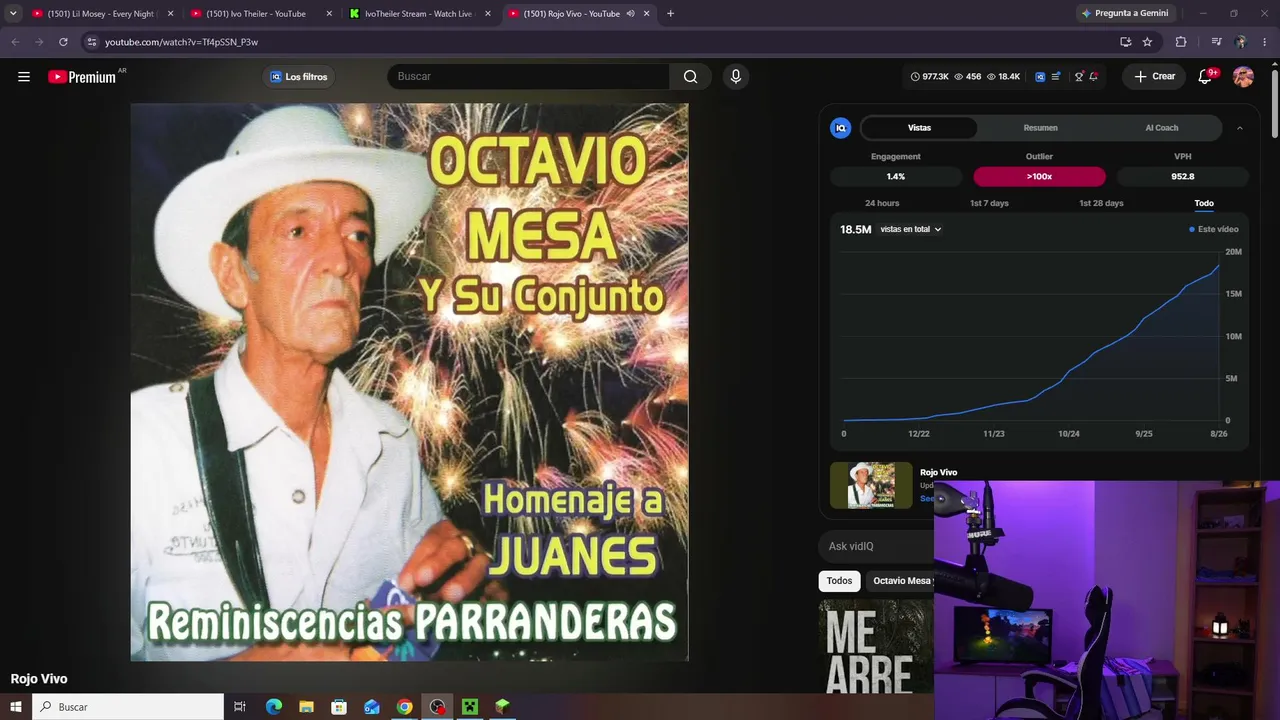Show the 24 hours view range
The width and height of the screenshot is (1280, 720).
[x=882, y=203]
